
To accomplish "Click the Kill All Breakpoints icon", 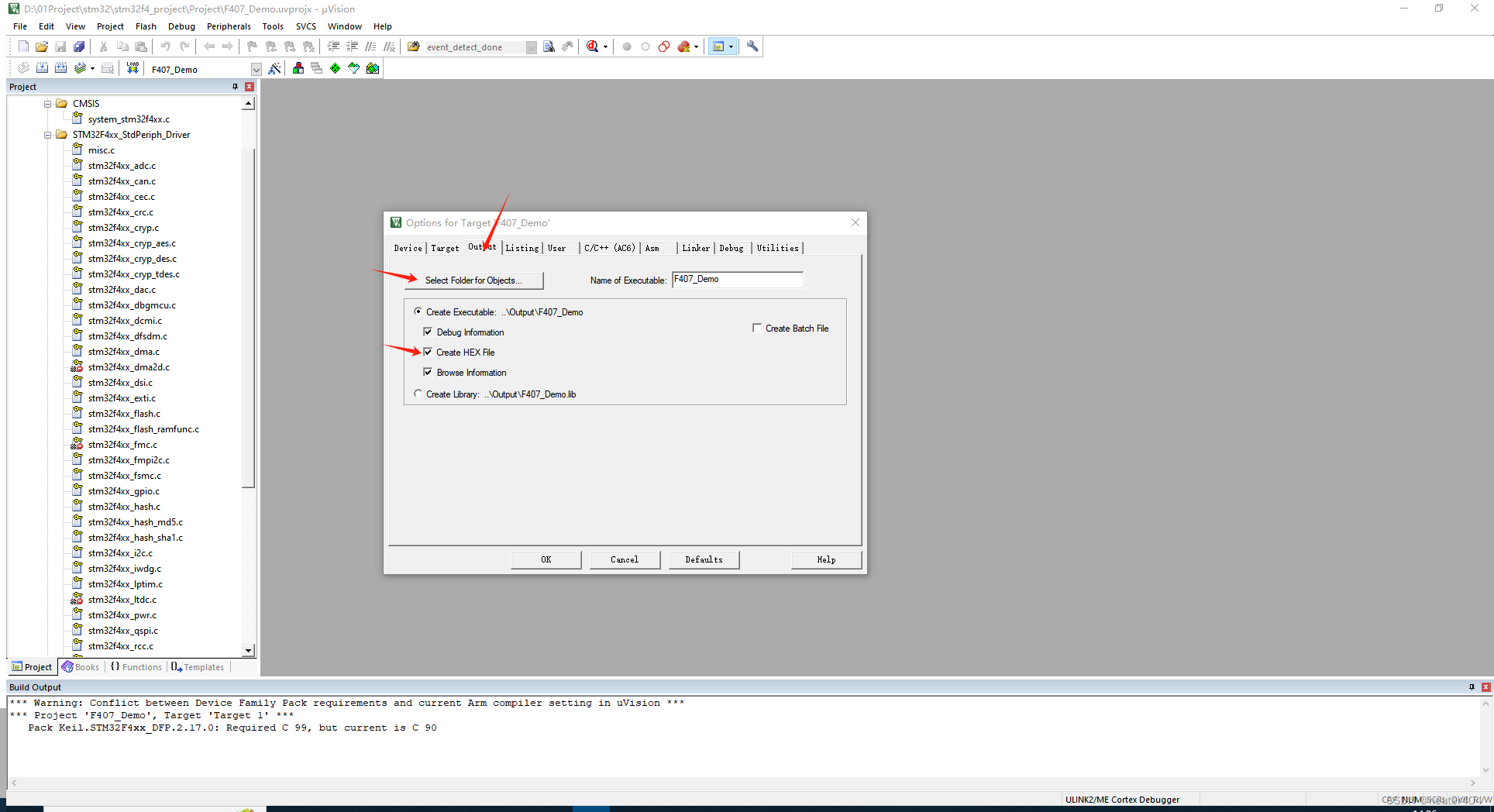I will coord(683,46).
